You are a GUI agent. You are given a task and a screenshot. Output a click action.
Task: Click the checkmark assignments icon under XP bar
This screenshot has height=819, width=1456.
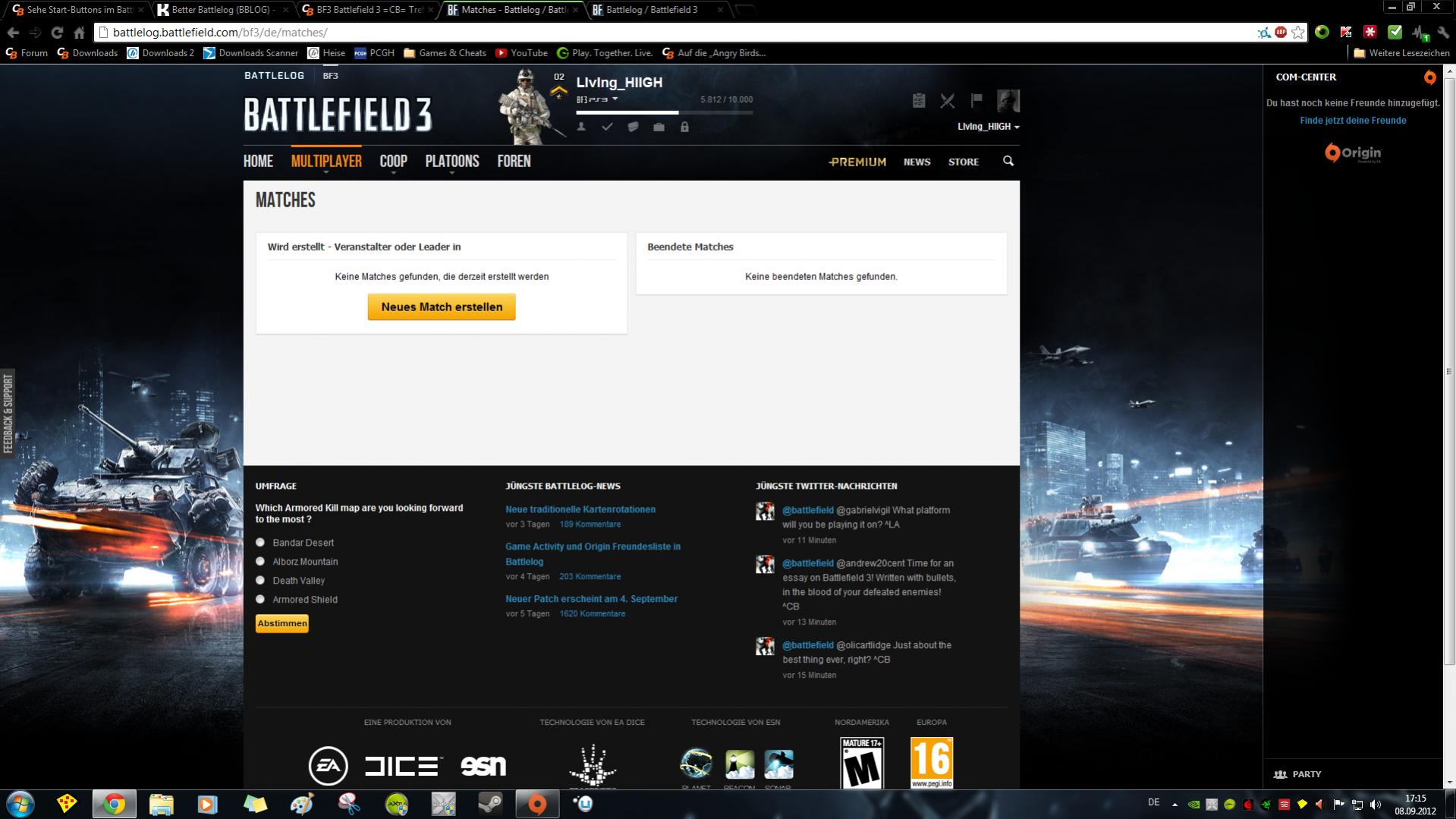coord(607,127)
